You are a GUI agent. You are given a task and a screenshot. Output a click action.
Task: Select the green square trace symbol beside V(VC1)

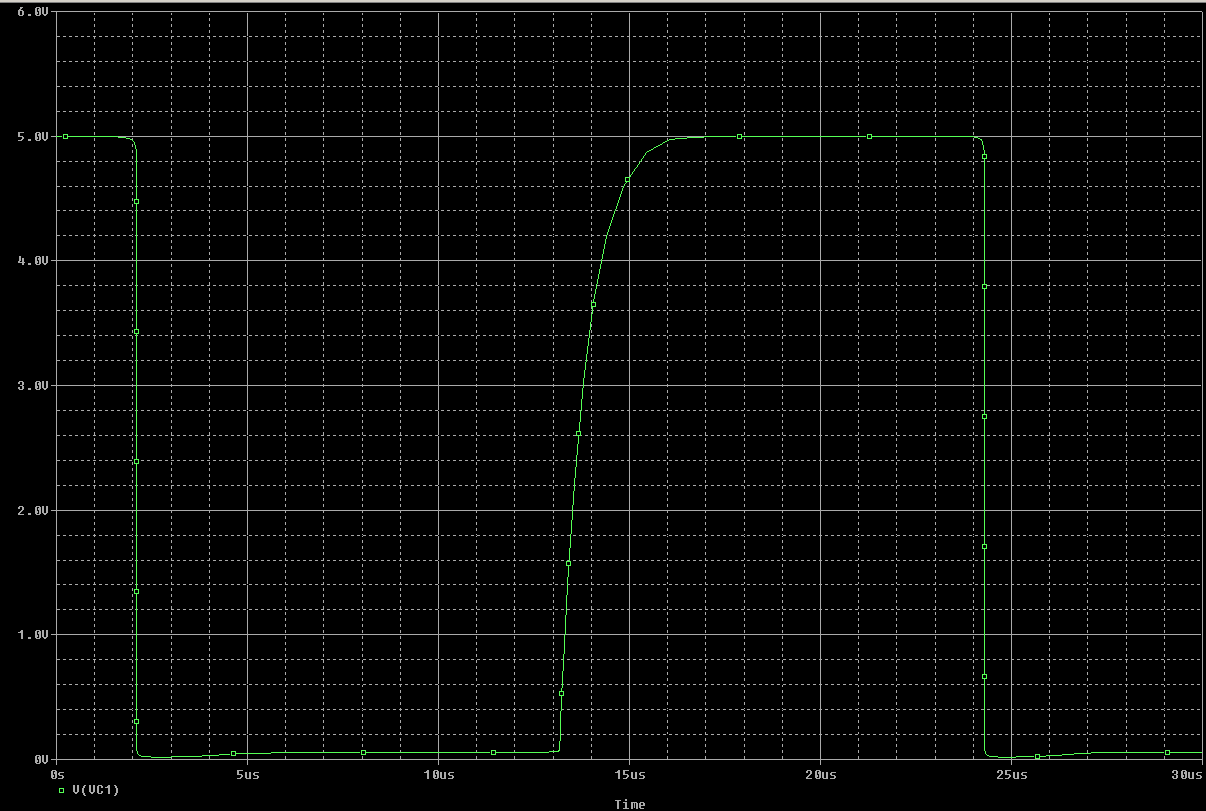click(62, 789)
